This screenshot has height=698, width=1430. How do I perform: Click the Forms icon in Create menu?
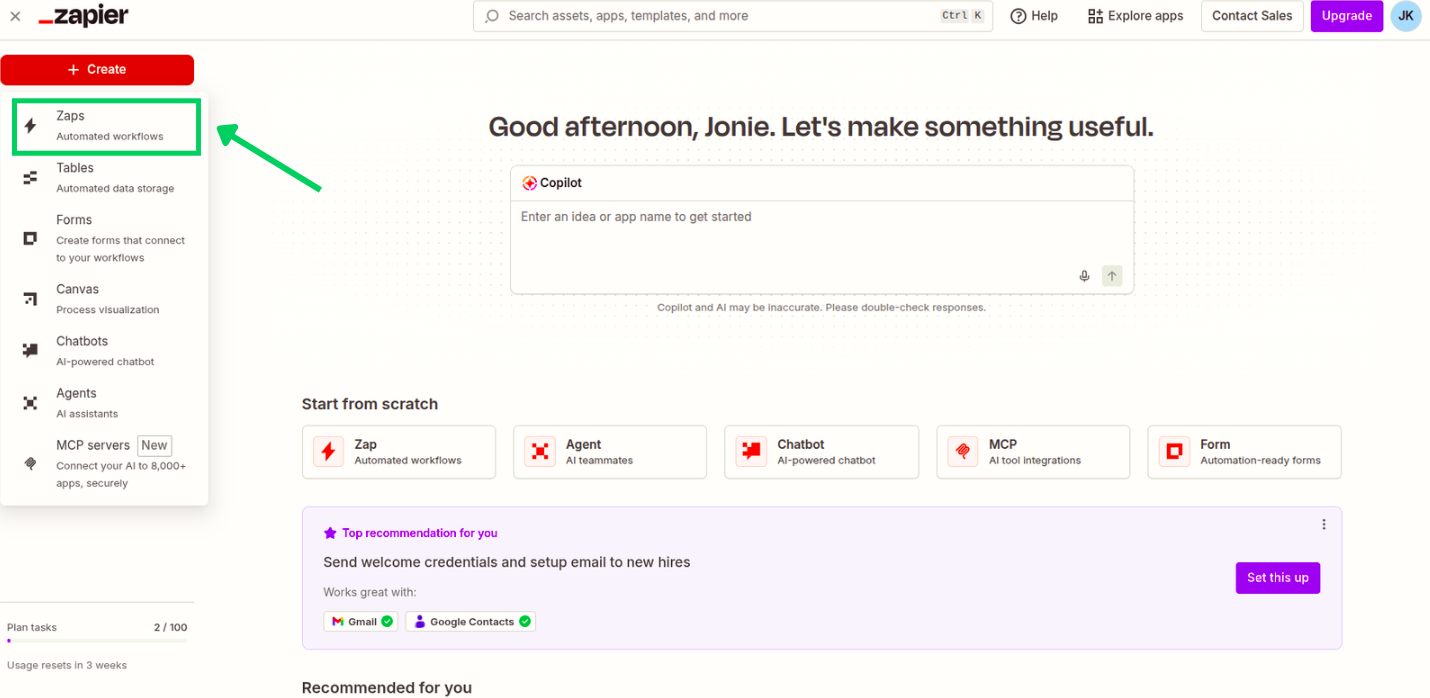pos(30,239)
